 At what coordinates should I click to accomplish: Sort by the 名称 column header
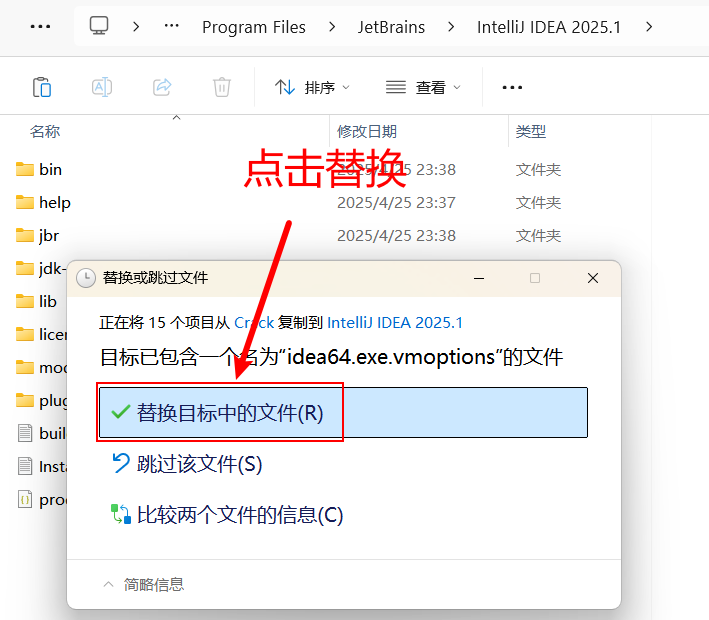point(45,132)
